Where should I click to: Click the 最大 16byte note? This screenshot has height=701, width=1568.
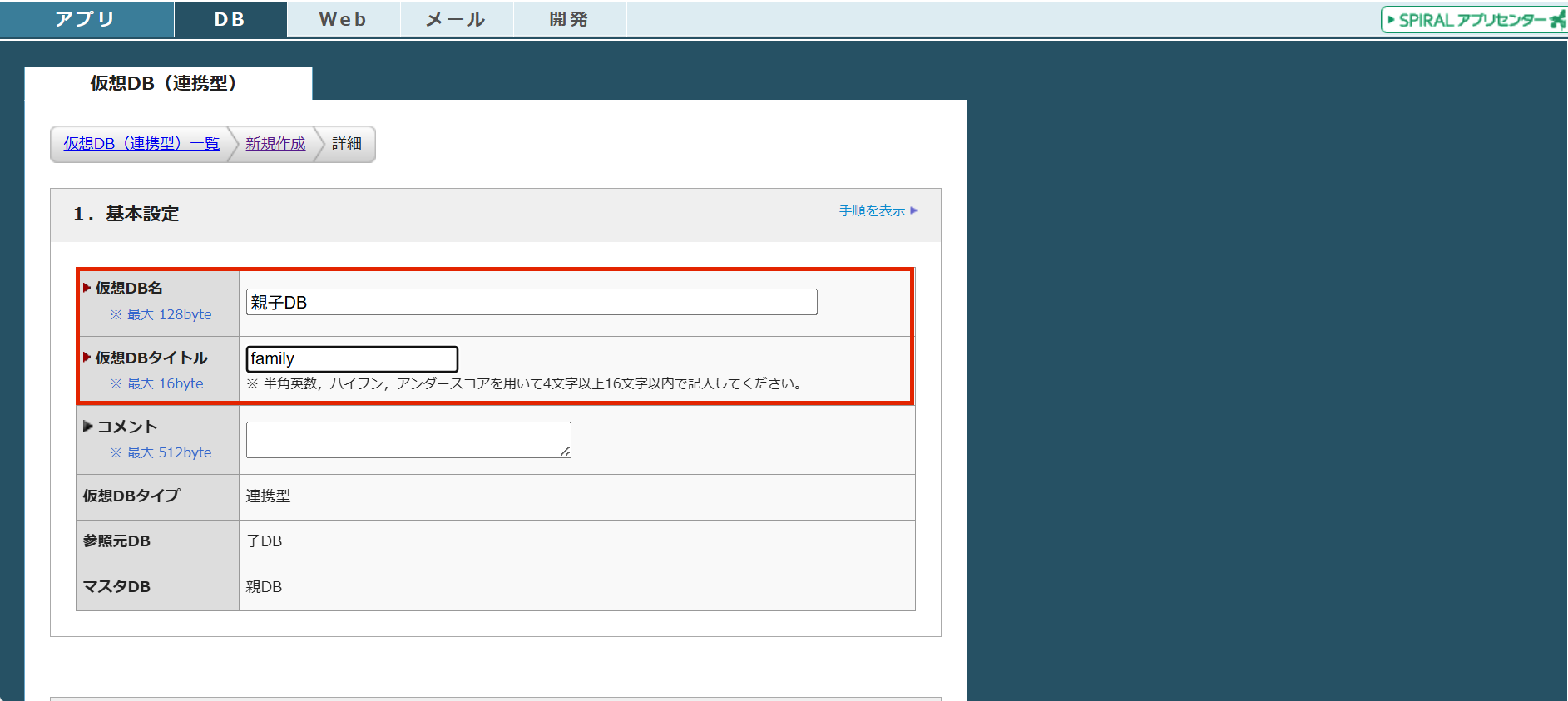157,383
